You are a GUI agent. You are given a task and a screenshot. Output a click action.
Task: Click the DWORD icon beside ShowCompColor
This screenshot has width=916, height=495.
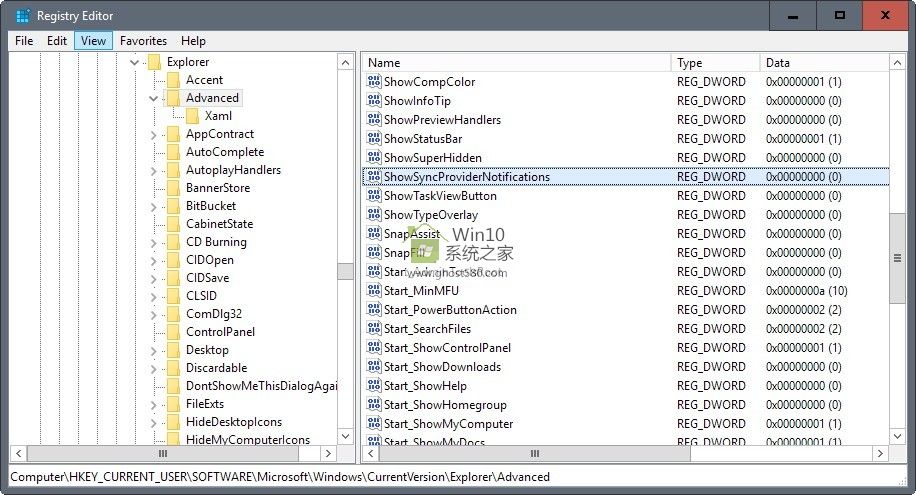click(x=374, y=81)
